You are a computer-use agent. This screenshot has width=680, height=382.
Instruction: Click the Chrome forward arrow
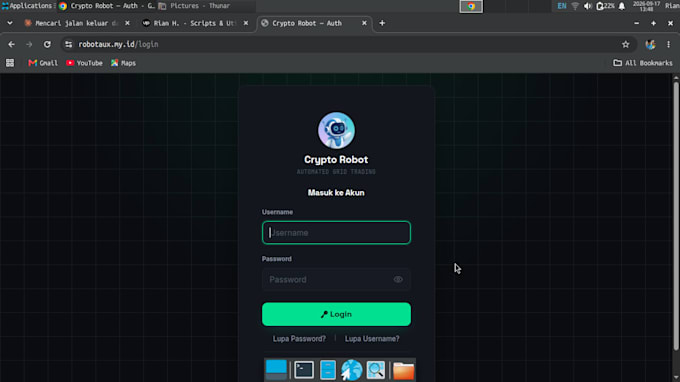click(29, 44)
